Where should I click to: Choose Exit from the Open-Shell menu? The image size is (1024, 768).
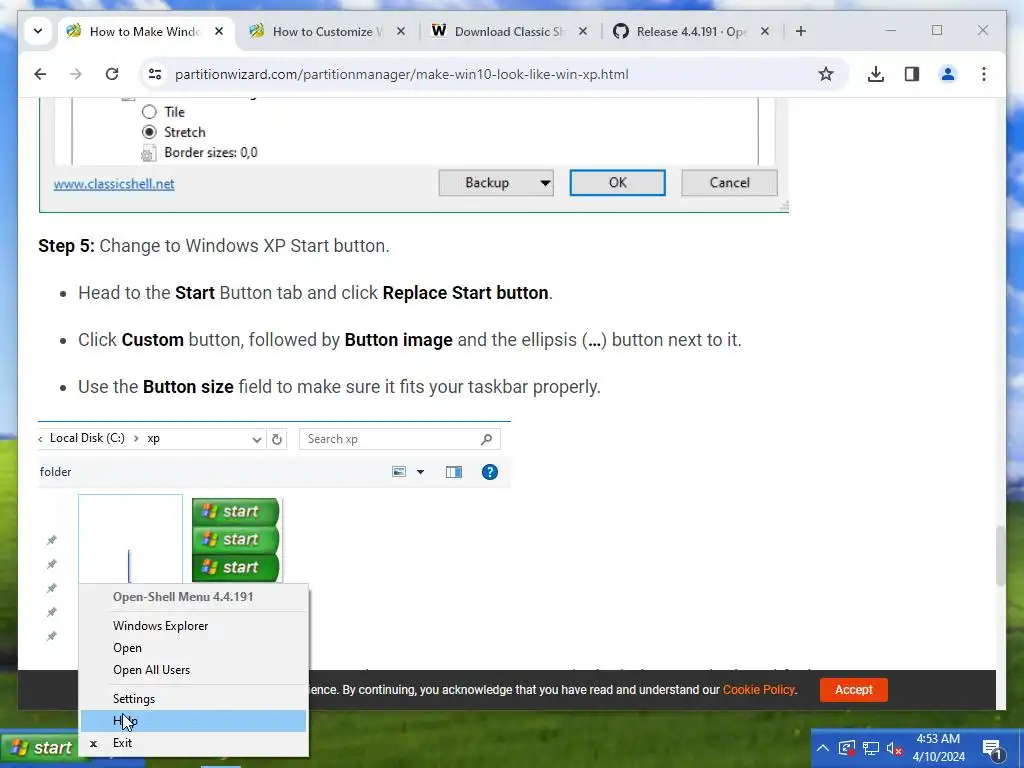pos(193,743)
